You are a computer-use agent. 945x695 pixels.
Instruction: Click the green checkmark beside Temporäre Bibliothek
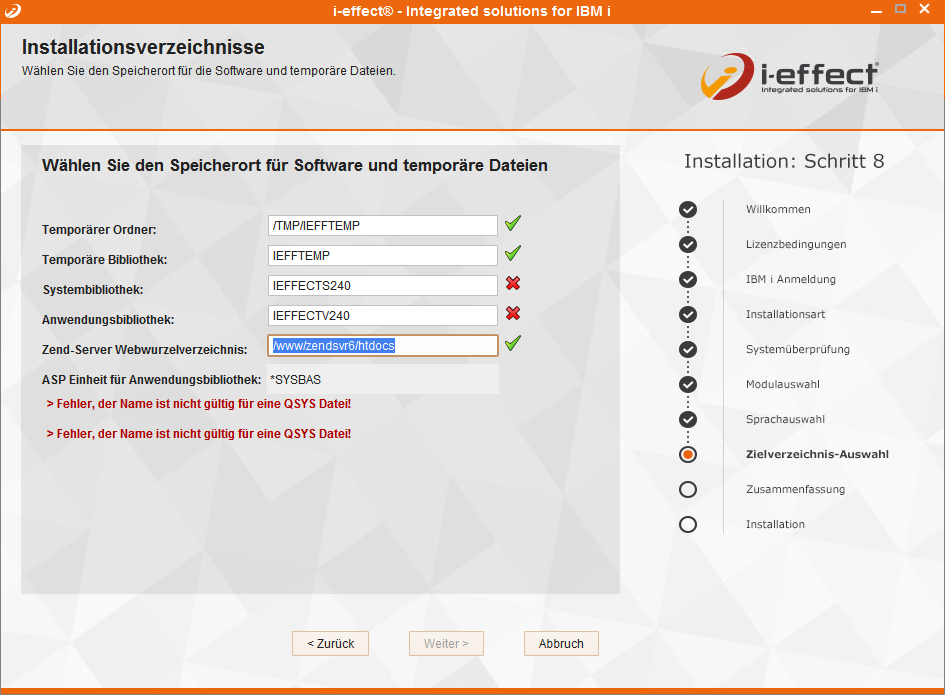[513, 254]
